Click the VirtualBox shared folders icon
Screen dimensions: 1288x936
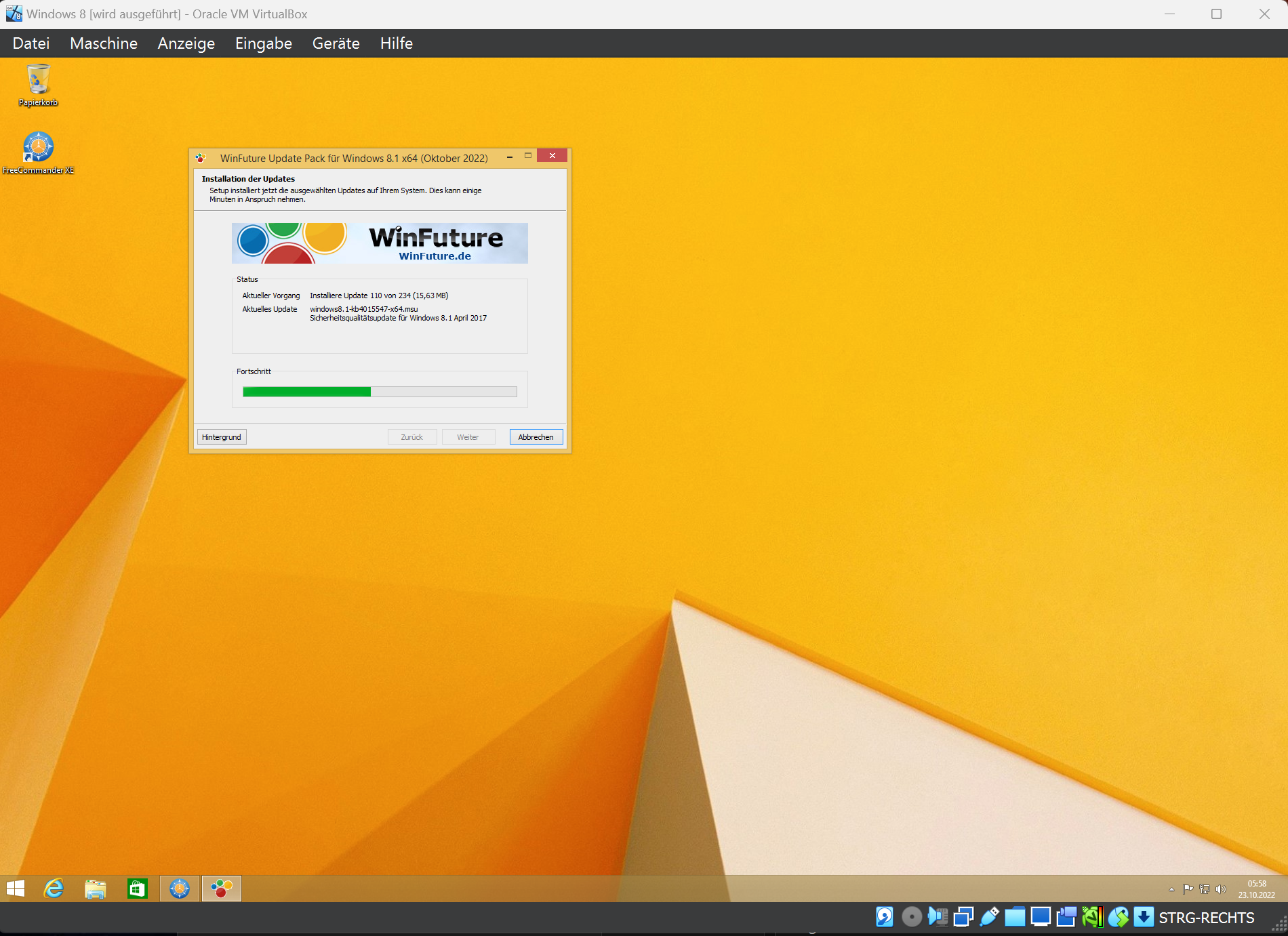tap(1015, 917)
